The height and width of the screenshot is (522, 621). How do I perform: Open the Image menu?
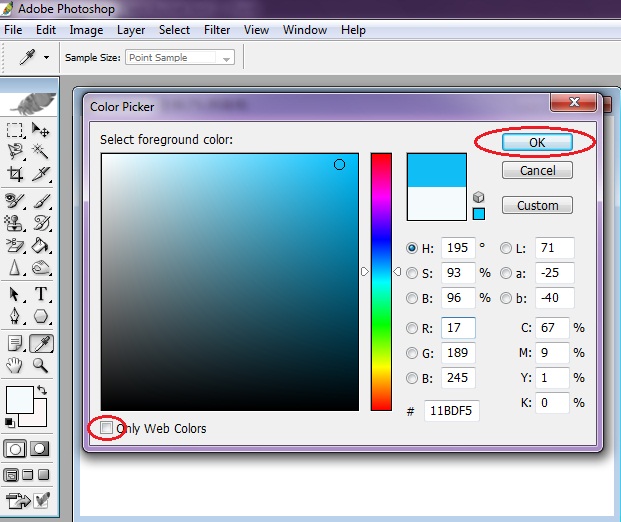pyautogui.click(x=86, y=30)
